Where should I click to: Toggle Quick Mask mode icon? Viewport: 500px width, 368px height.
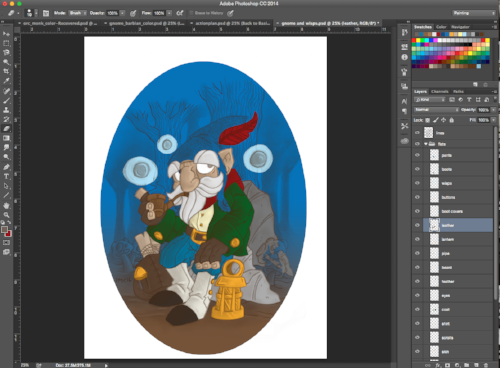click(6, 242)
